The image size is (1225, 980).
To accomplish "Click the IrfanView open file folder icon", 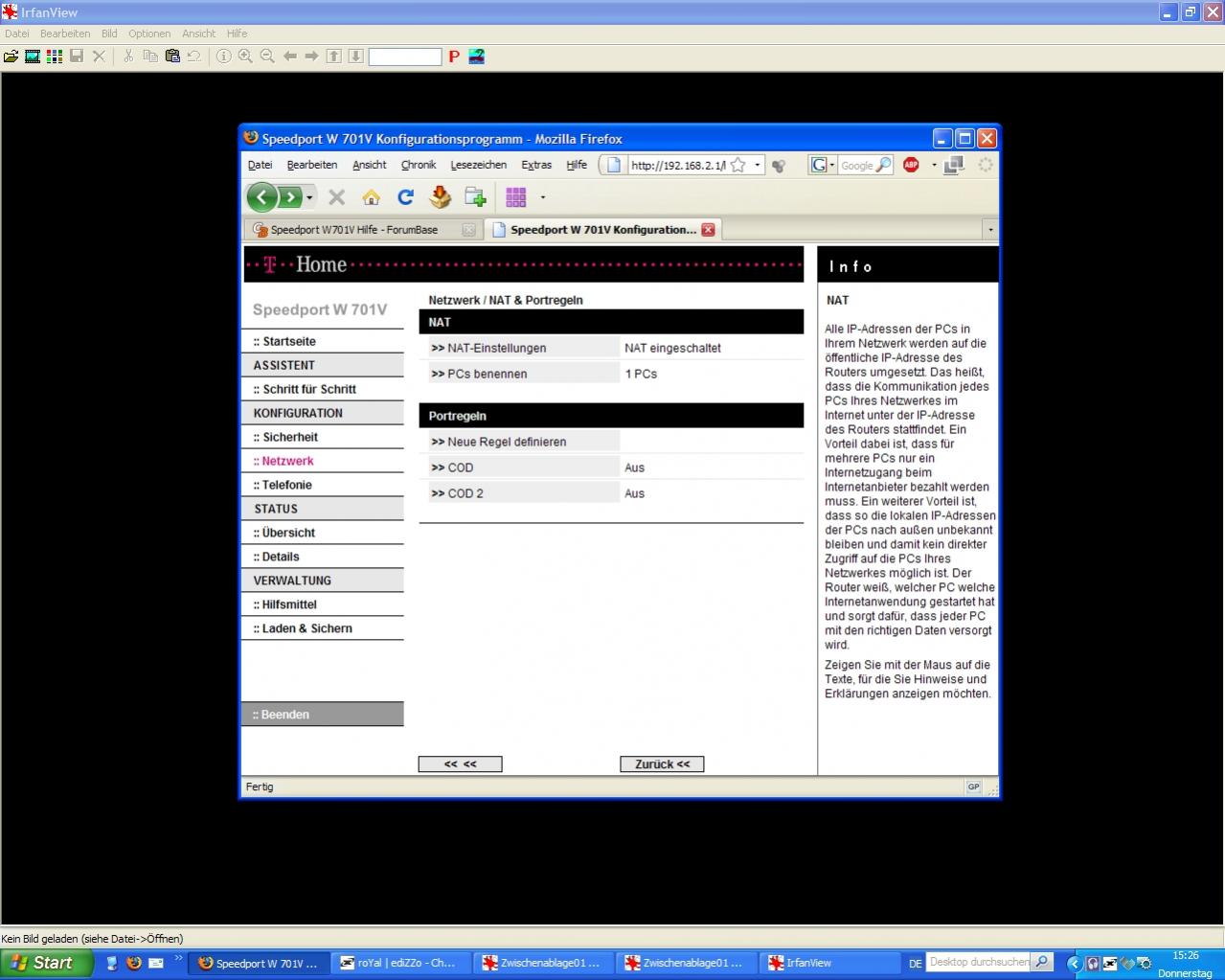I will tap(11, 57).
